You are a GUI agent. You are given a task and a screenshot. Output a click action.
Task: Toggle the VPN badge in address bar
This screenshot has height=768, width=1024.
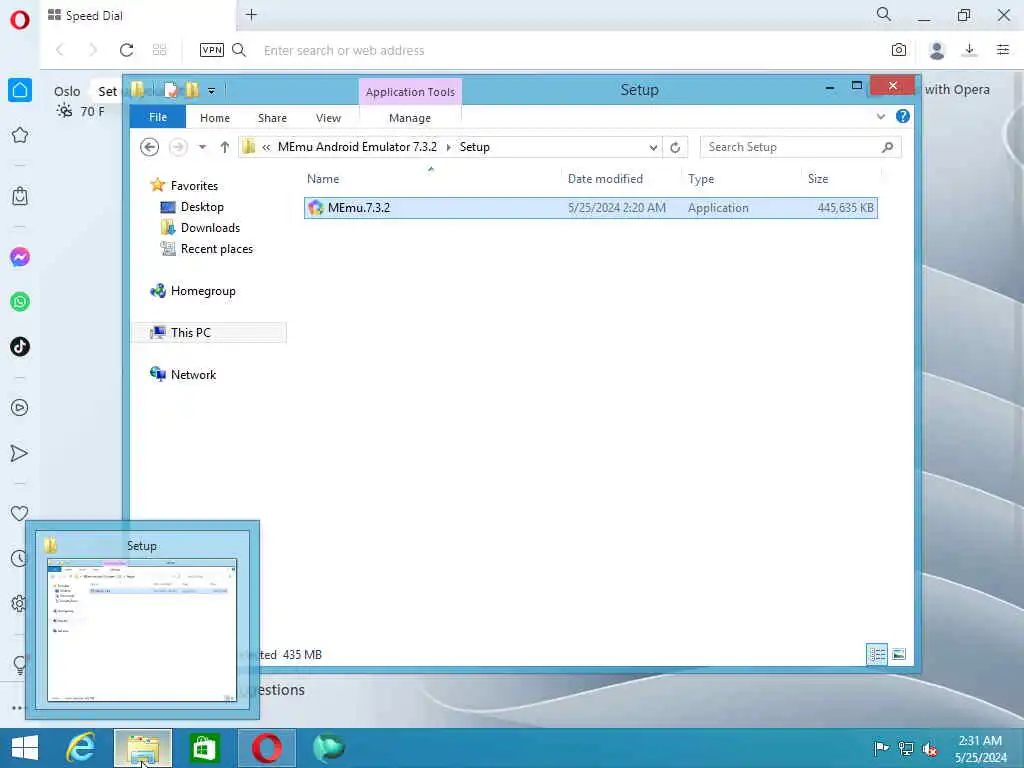click(212, 50)
